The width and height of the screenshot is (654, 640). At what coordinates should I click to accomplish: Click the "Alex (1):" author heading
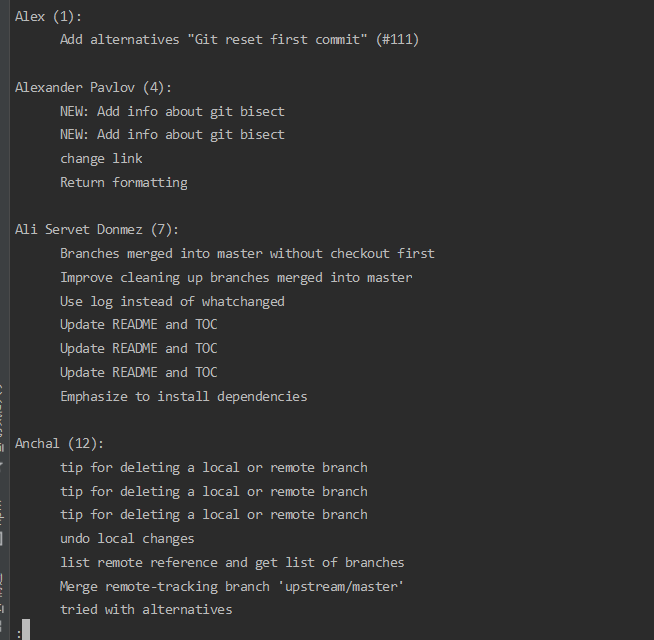[x=49, y=16]
